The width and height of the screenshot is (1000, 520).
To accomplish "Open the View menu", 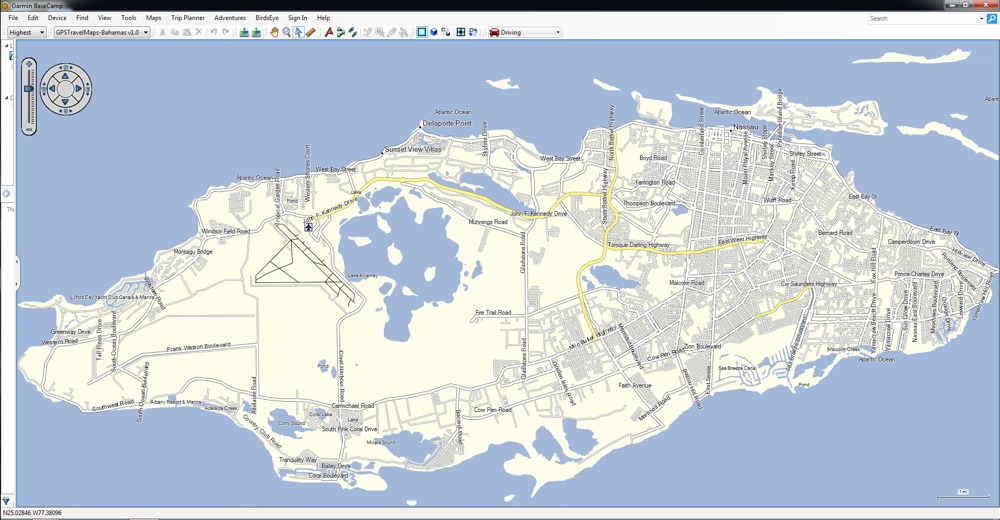I will click(x=105, y=18).
